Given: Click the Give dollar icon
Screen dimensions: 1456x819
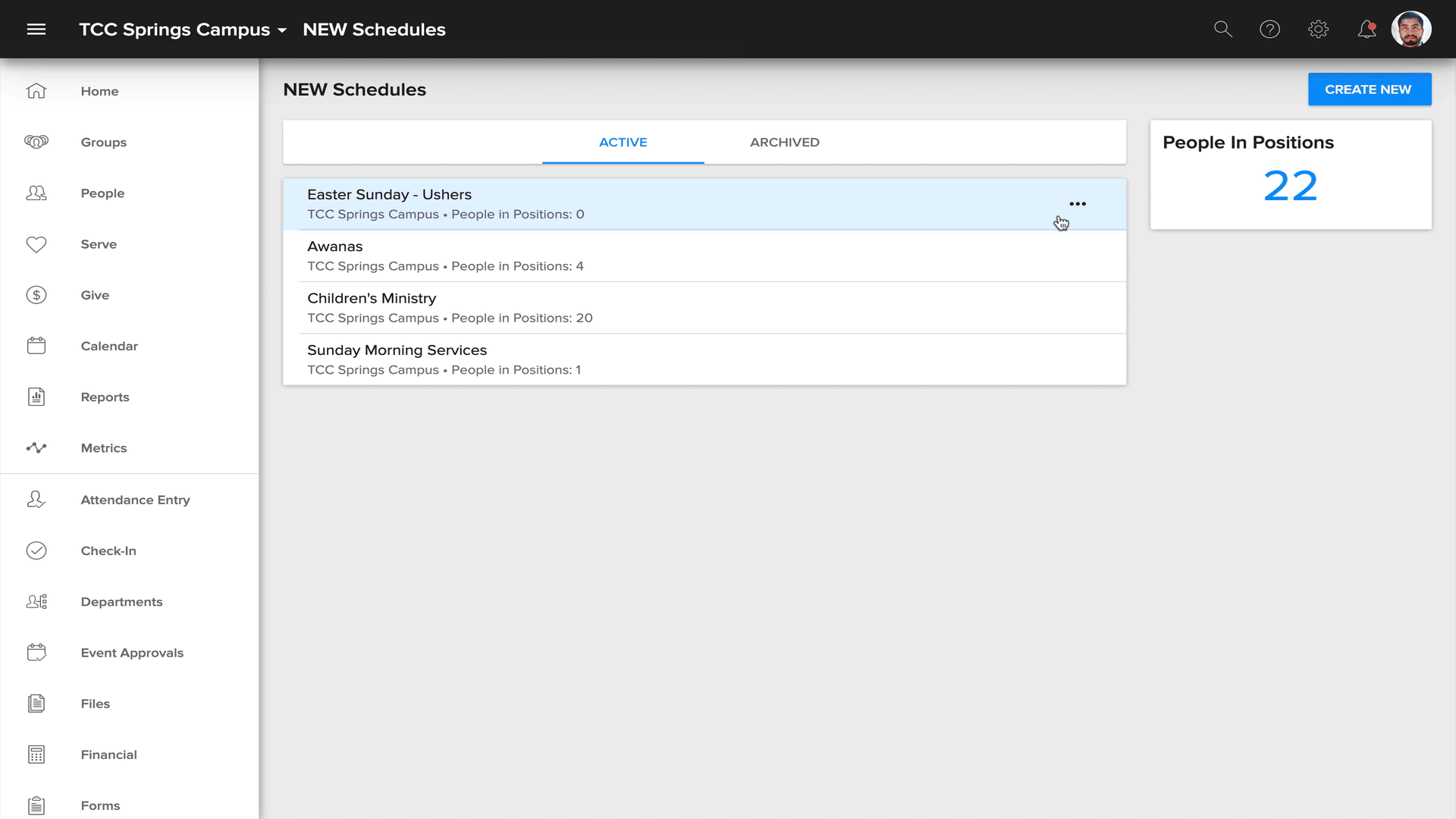Looking at the screenshot, I should coord(36,295).
